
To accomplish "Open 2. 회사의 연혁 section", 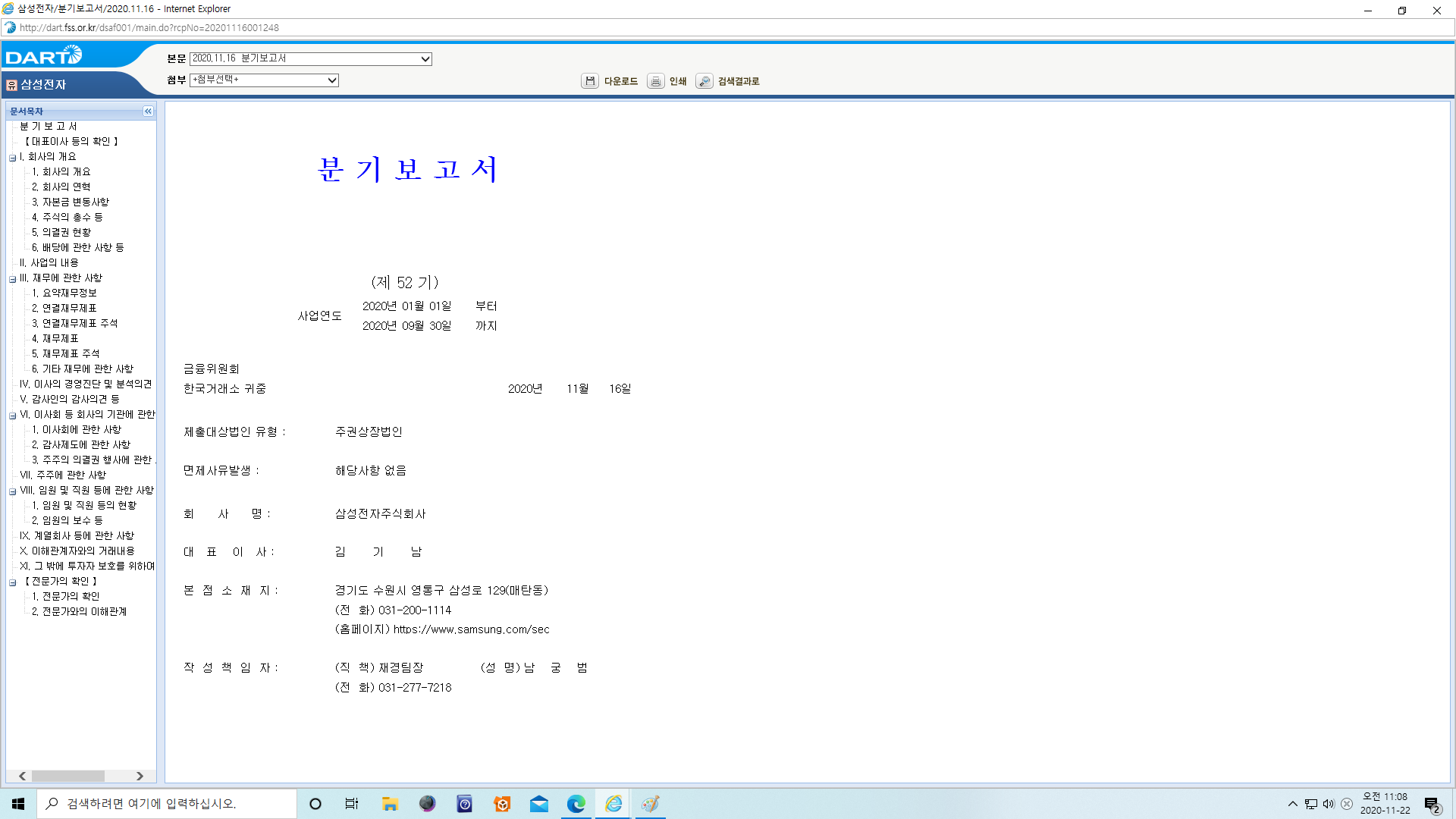I will pos(61,187).
